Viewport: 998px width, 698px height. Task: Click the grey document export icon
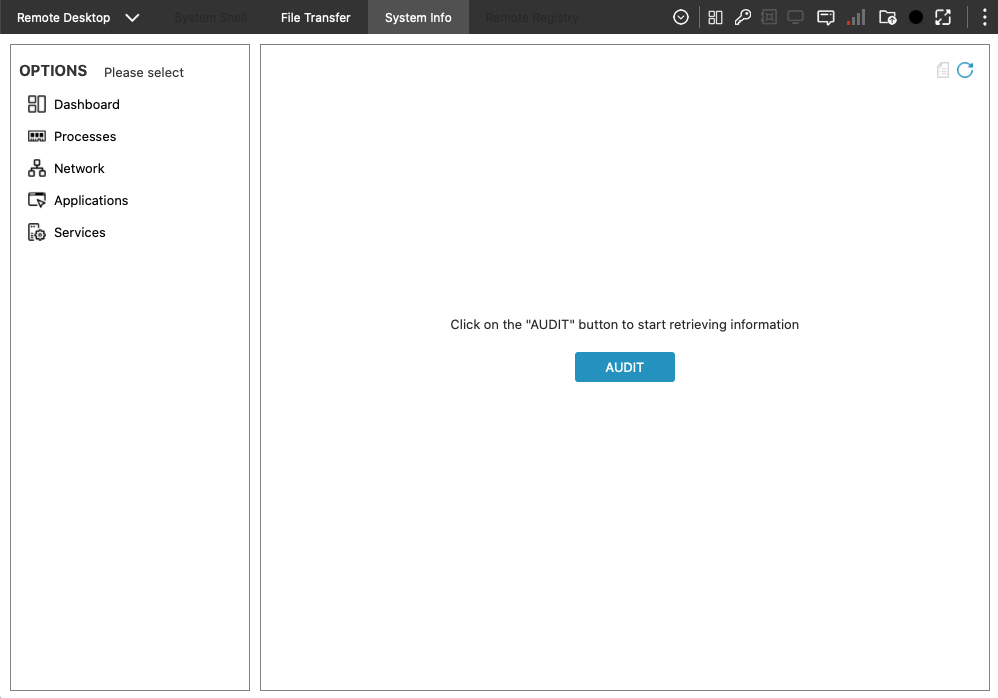[x=943, y=70]
